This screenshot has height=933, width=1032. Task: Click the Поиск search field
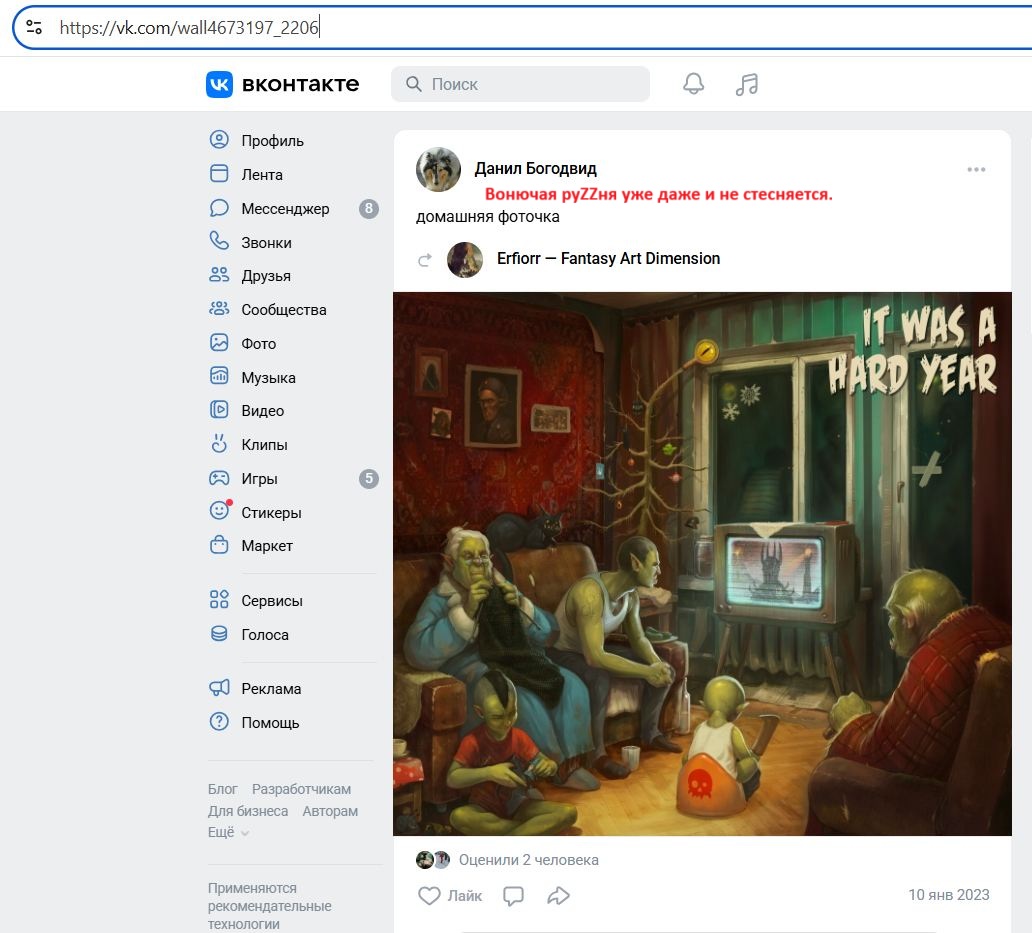click(520, 84)
